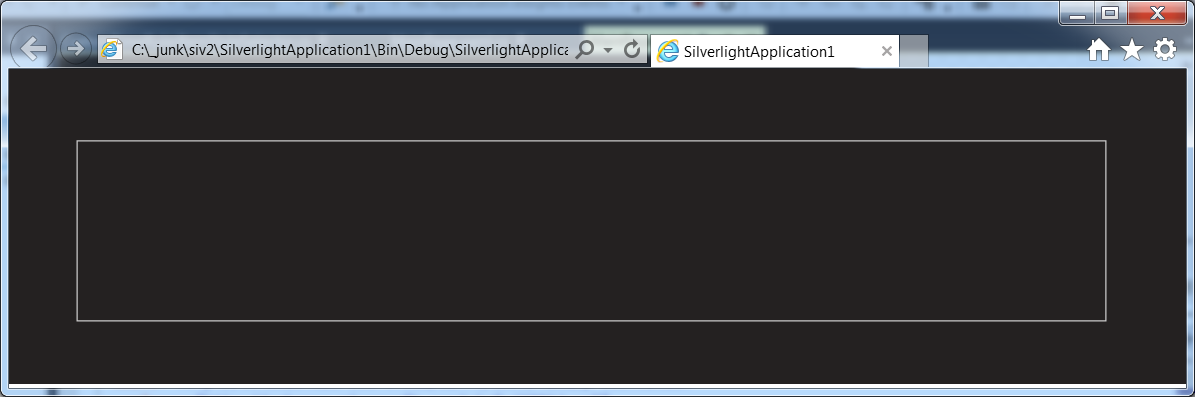Screen dimensions: 1195x397
Task: Click the Forward navigation arrow
Action: 75,49
